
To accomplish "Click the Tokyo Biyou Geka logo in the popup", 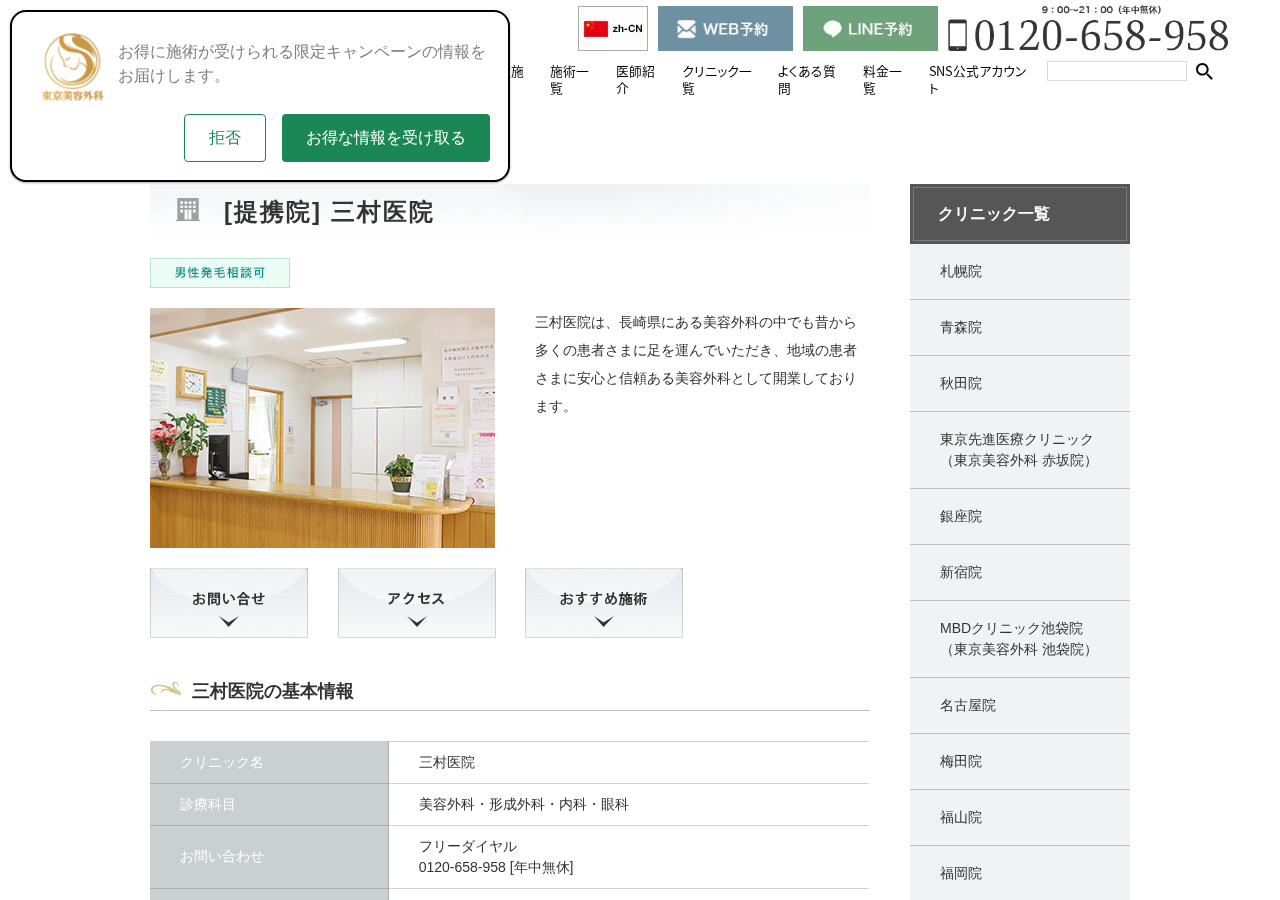I will (73, 67).
